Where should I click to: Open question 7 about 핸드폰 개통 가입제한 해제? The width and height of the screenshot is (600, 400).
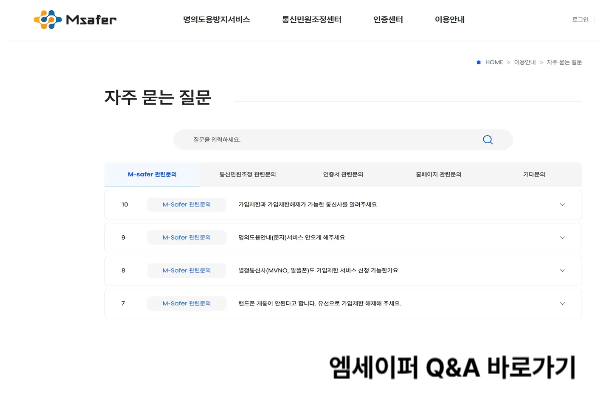tap(320, 303)
